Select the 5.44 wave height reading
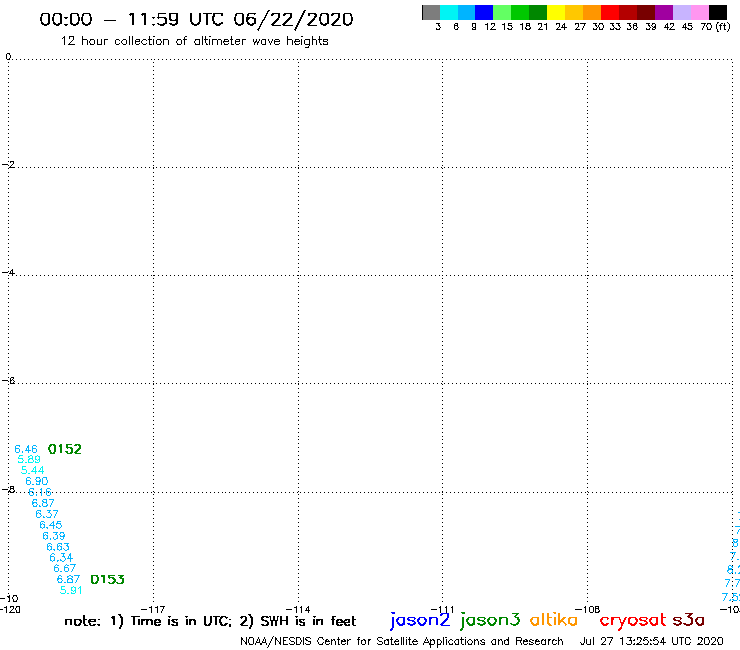Viewport: 740px width, 650px height. click(x=33, y=470)
